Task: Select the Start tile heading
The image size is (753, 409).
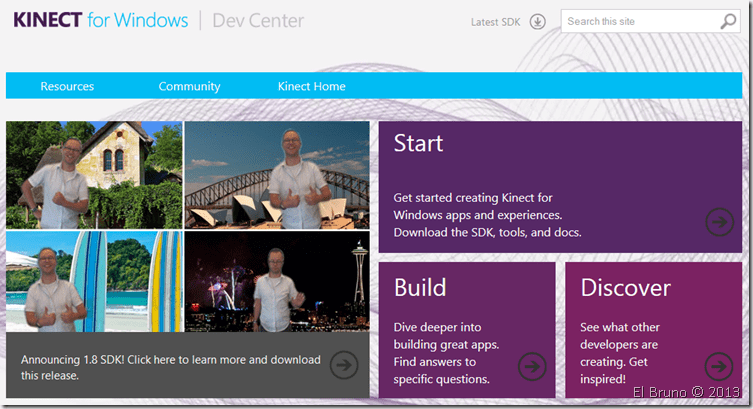Action: click(418, 143)
